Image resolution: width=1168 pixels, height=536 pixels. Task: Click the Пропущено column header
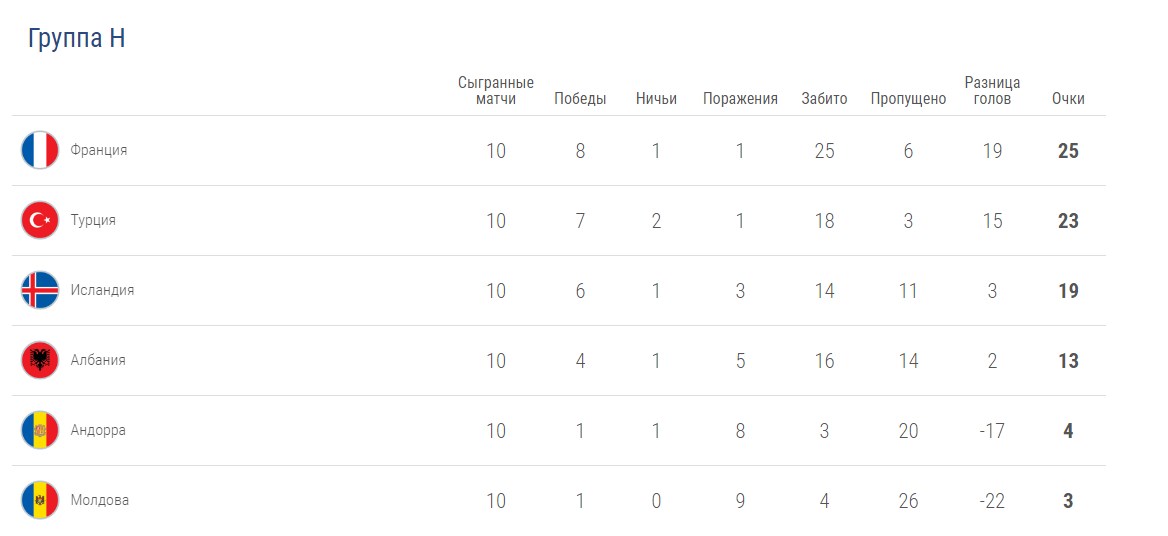[x=908, y=99]
